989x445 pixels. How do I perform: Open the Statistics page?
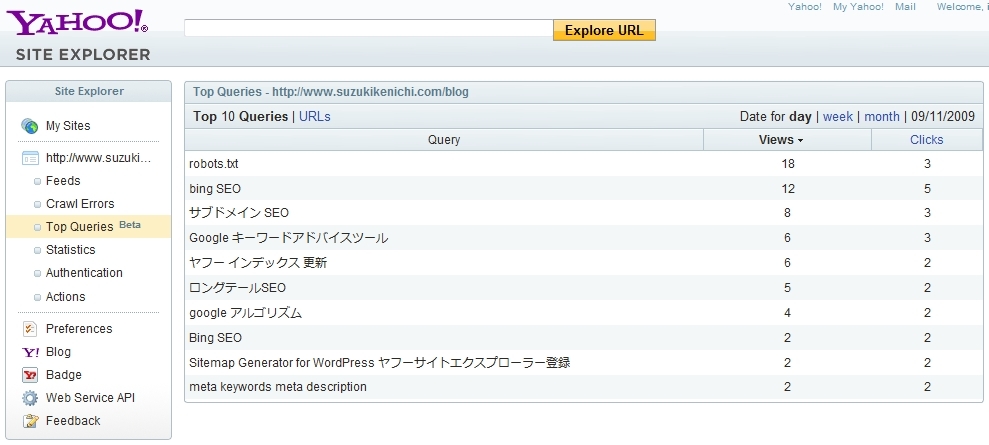tap(71, 250)
